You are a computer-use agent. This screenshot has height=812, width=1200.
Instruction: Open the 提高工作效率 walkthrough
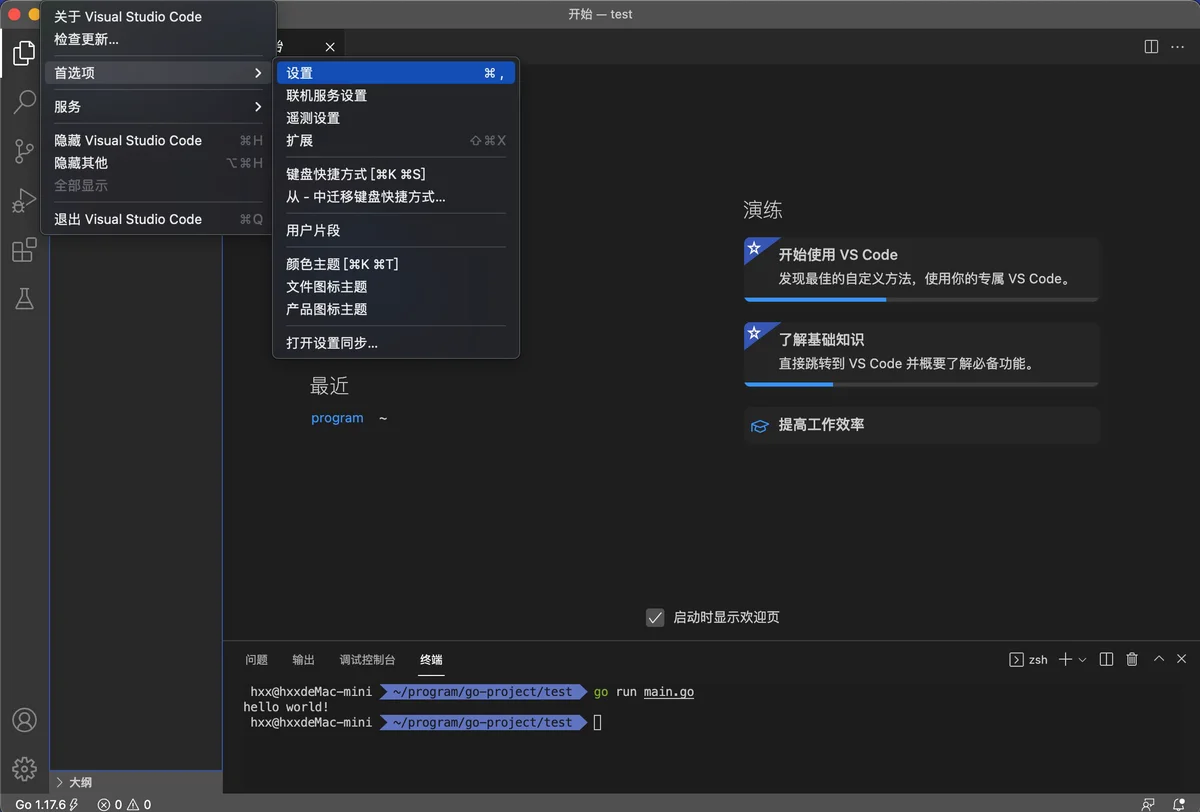pos(921,425)
